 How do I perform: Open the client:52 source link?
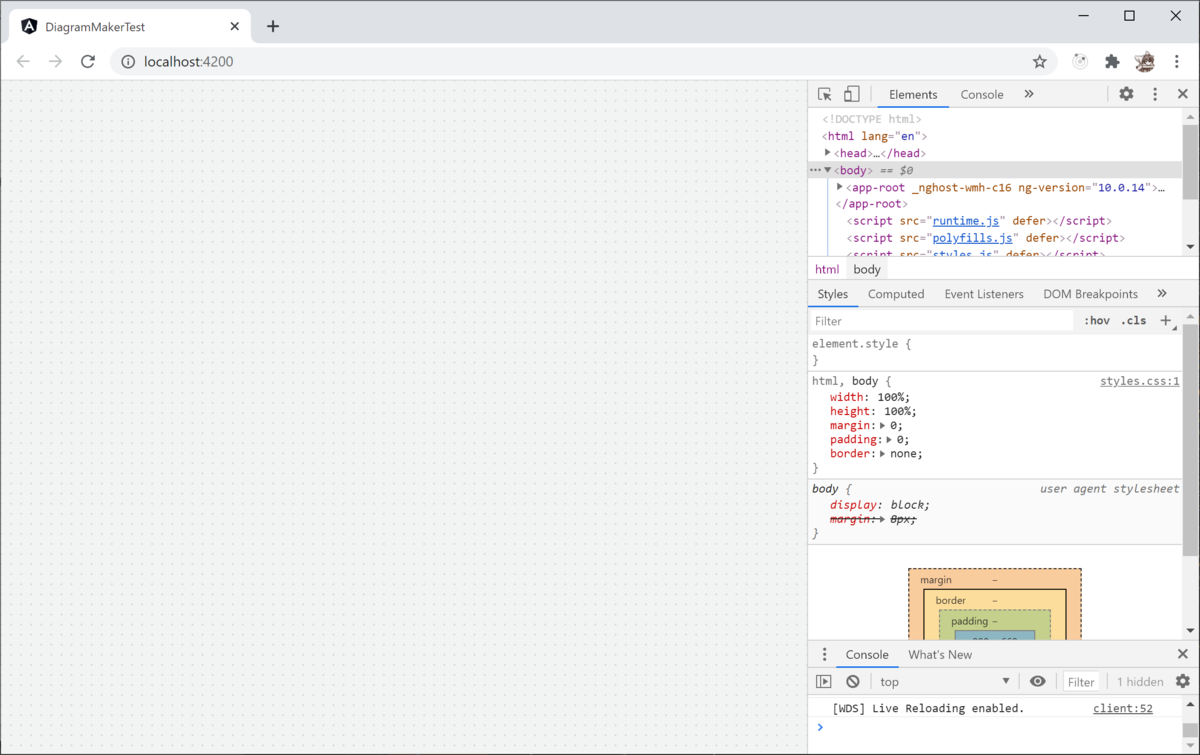[1123, 708]
